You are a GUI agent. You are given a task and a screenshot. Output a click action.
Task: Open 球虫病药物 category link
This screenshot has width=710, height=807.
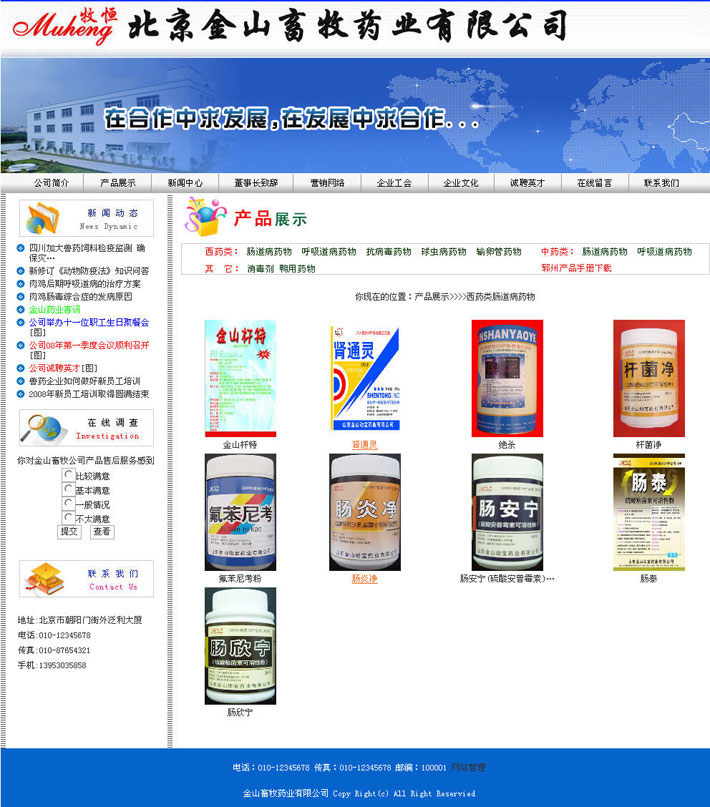click(443, 252)
